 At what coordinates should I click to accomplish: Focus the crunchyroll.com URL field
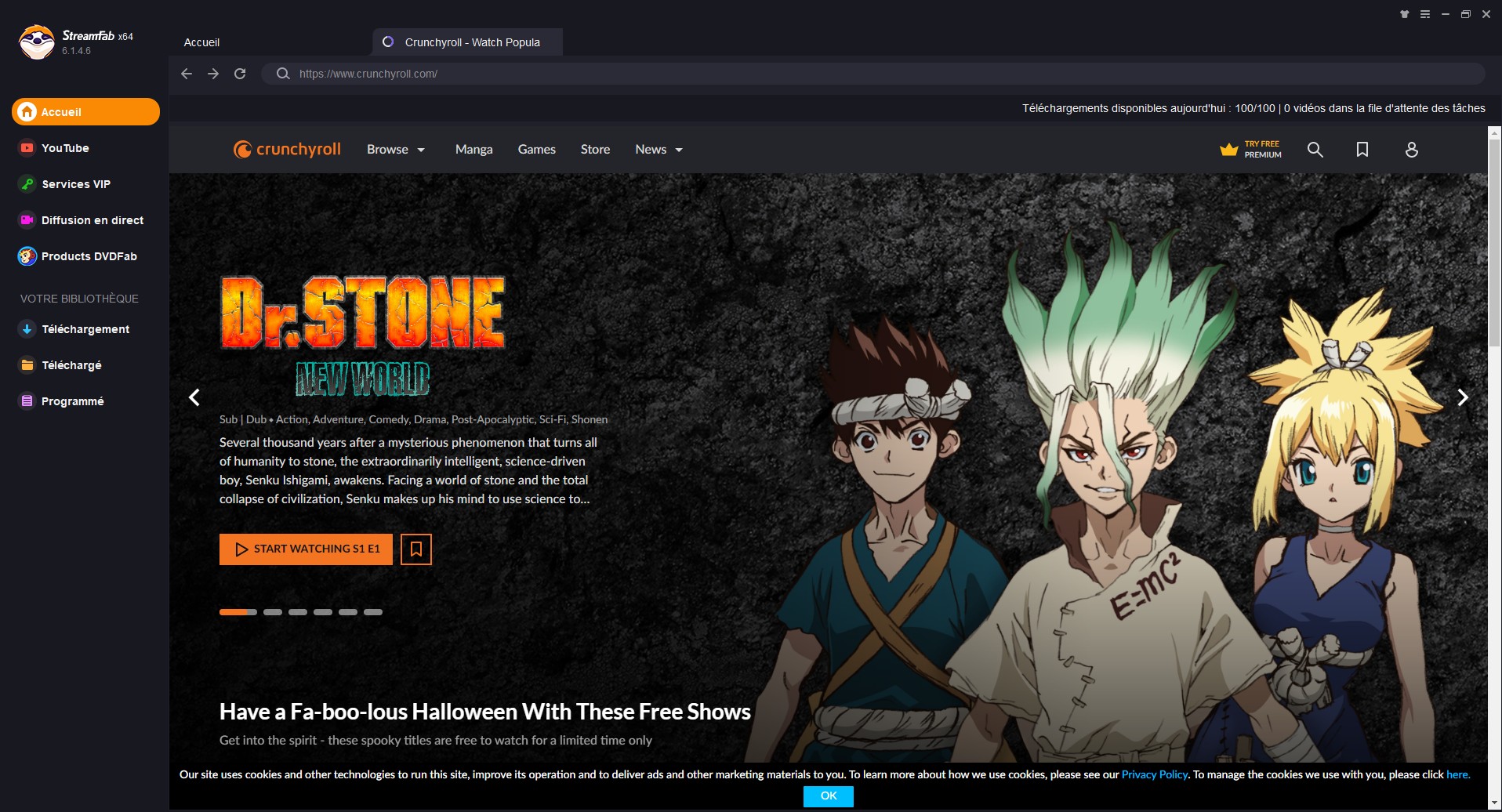coord(873,74)
